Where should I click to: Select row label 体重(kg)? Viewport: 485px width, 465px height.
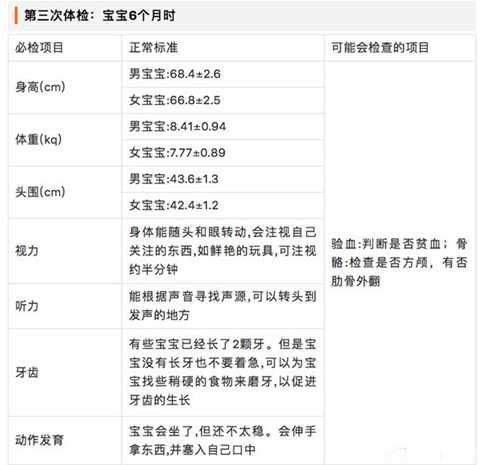(x=39, y=139)
